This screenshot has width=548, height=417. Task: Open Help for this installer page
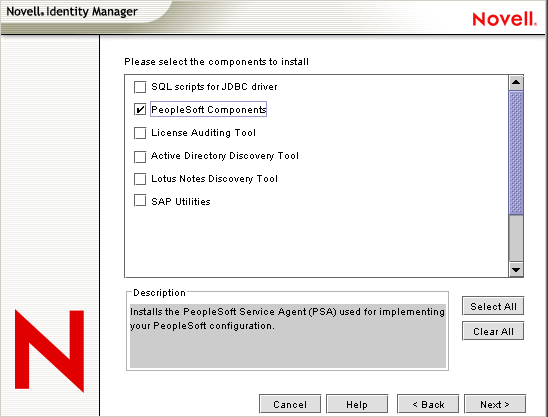tap(357, 404)
